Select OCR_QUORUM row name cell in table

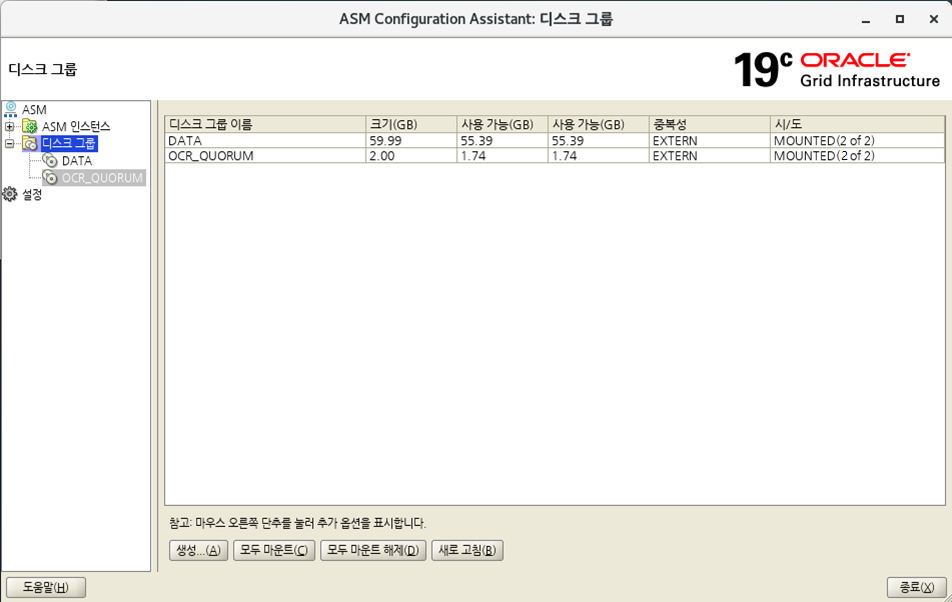click(265, 155)
